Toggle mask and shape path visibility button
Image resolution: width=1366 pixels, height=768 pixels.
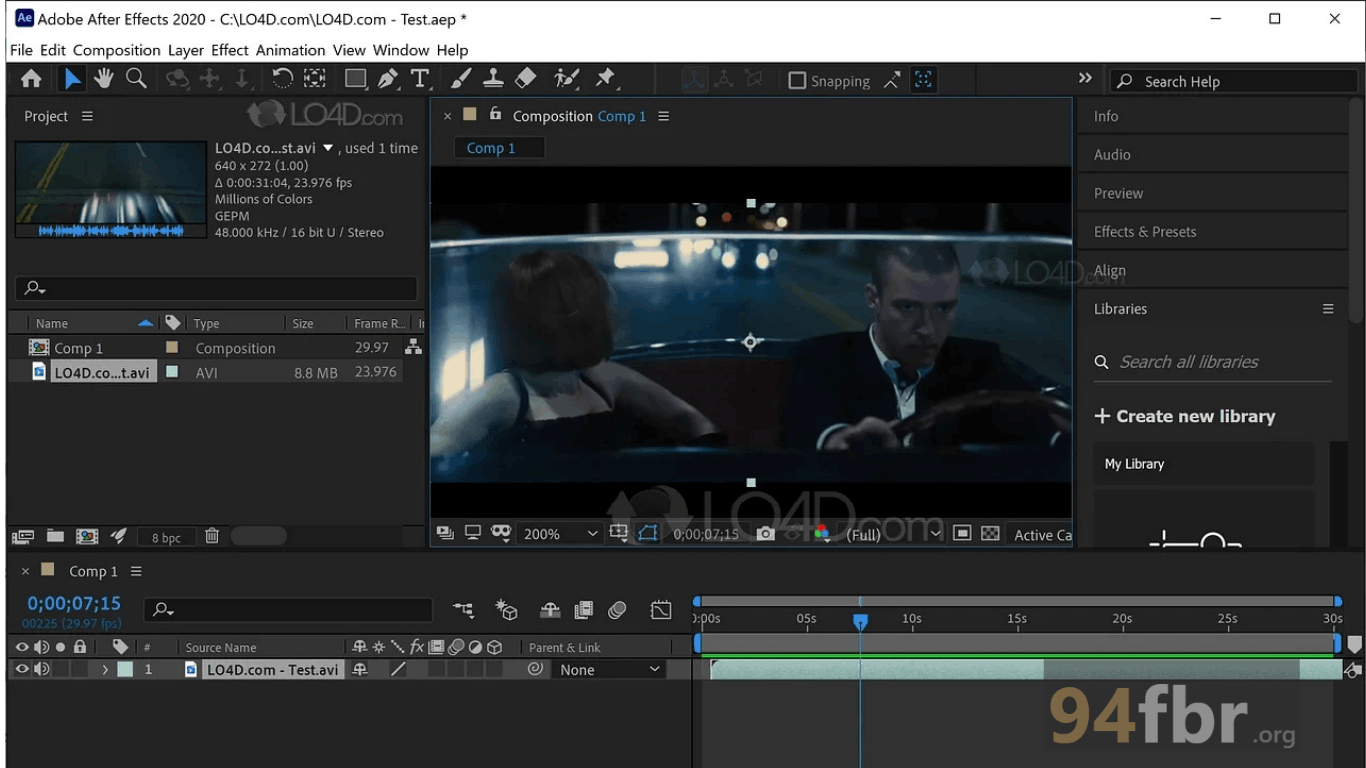(648, 534)
